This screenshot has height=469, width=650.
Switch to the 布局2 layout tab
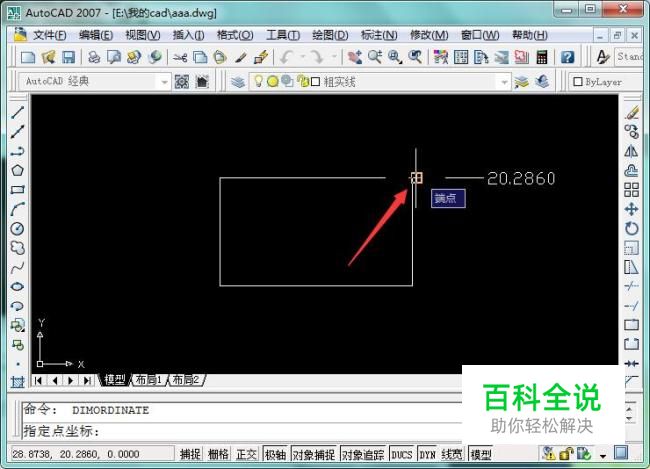coord(185,379)
